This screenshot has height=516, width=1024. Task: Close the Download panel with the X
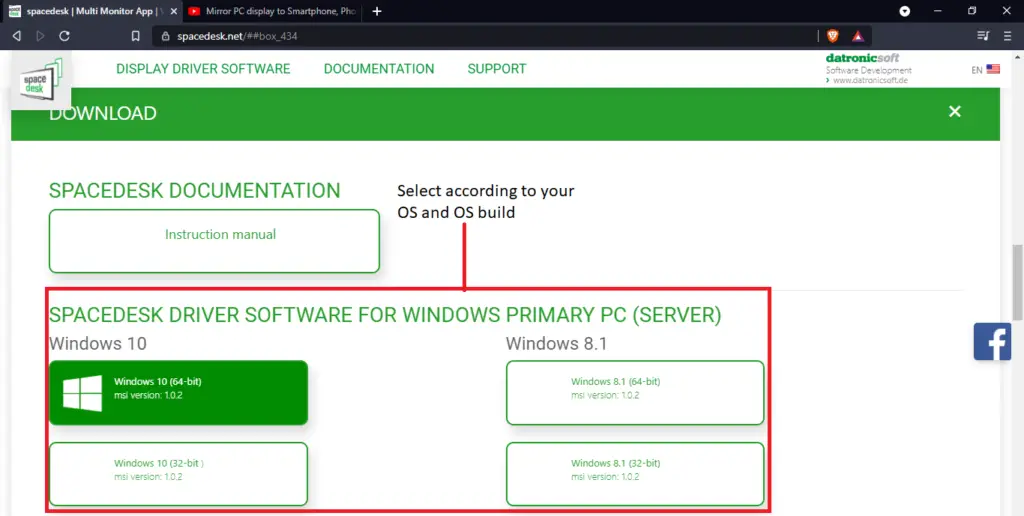click(955, 111)
